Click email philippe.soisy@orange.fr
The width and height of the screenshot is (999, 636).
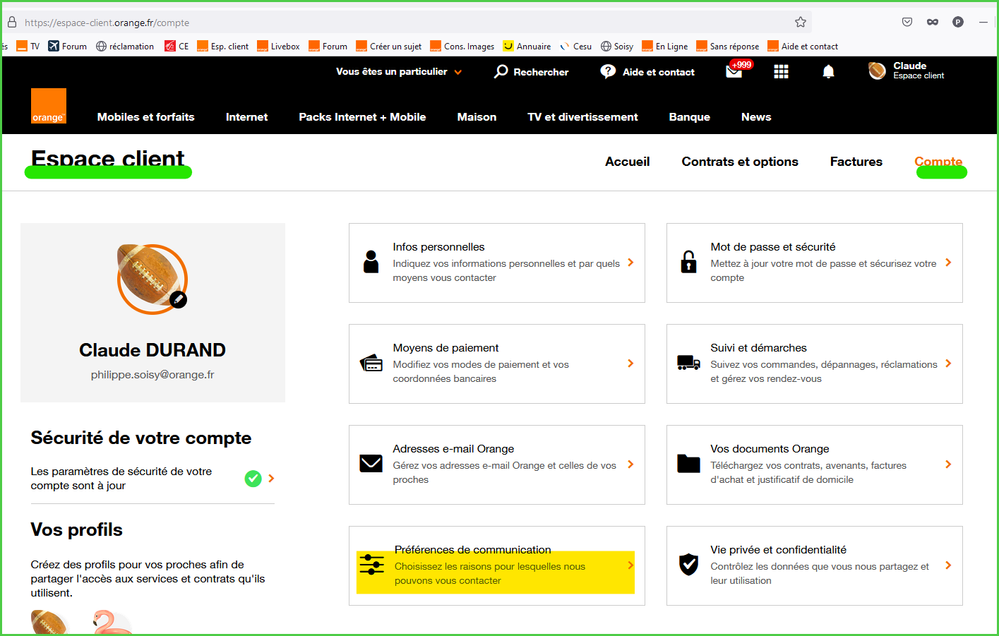click(x=152, y=375)
